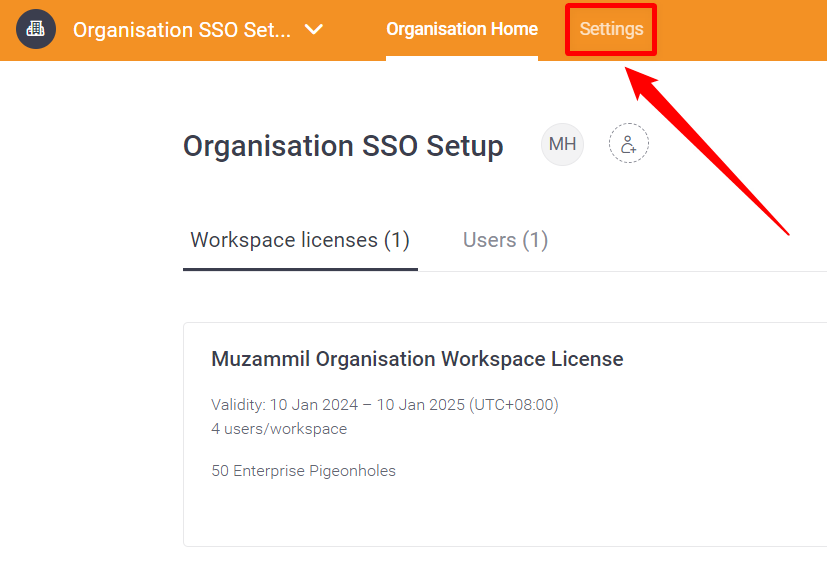Viewport: 827px width, 581px height.
Task: Open the Settings tab in header
Action: [x=611, y=29]
